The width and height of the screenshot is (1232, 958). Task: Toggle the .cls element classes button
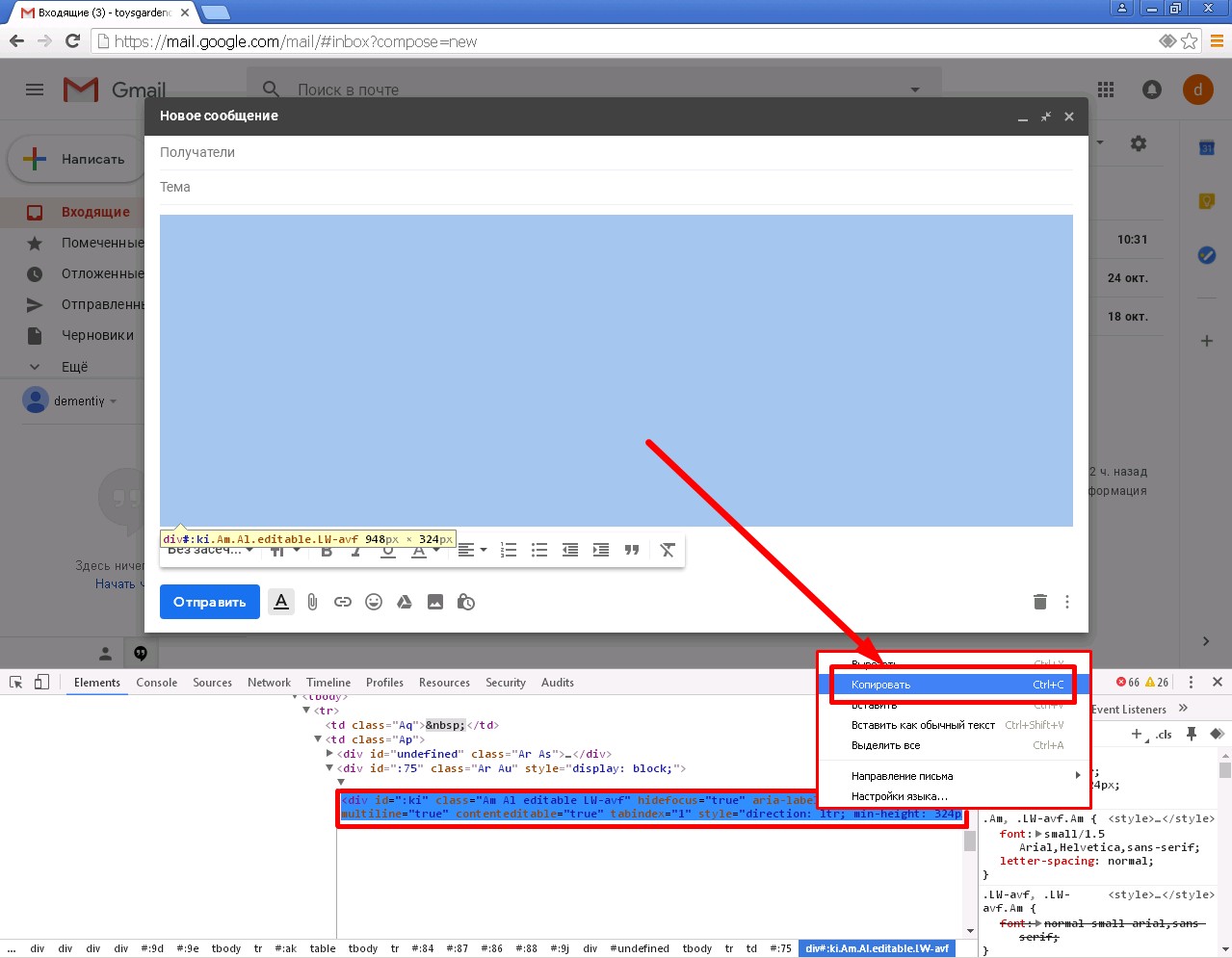coord(1165,735)
